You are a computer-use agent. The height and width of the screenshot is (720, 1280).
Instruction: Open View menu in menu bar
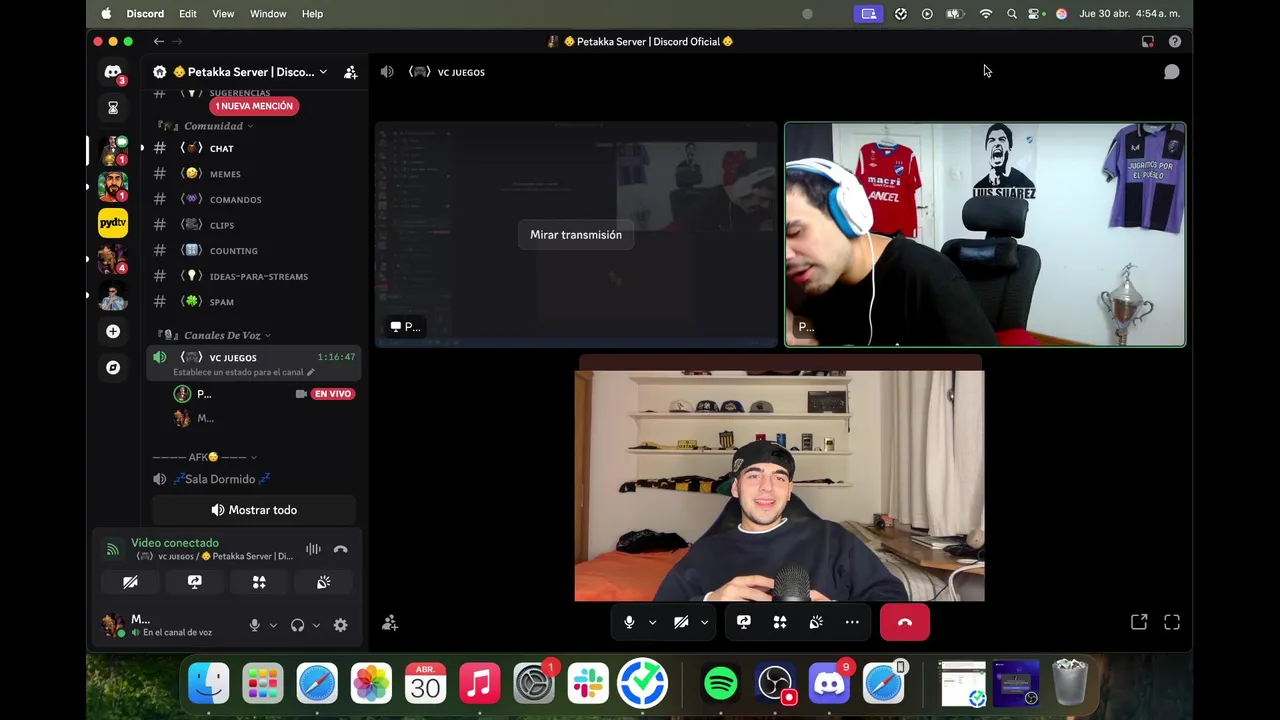coord(223,14)
